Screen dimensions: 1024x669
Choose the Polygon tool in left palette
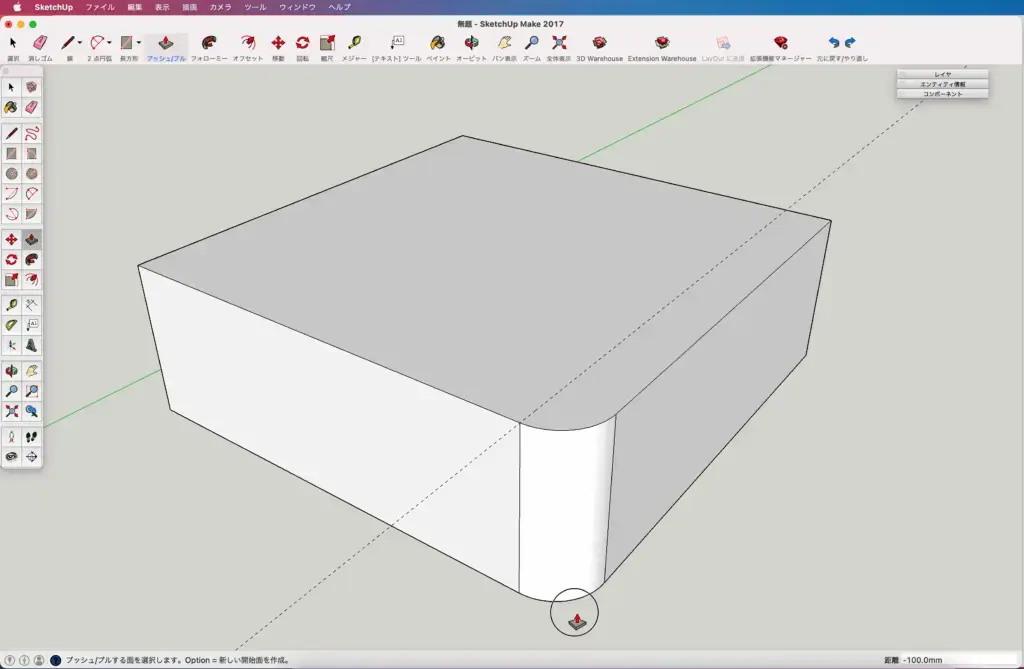(31, 174)
